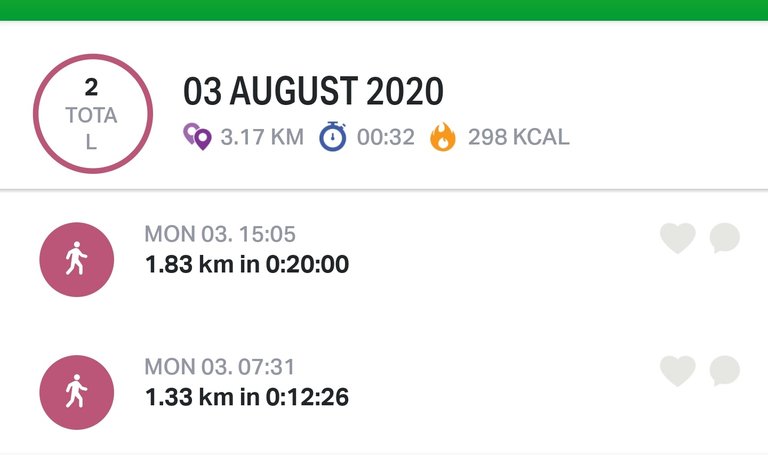Select the MON 03. 15:05 timestamp
The image size is (768, 459).
(x=220, y=234)
